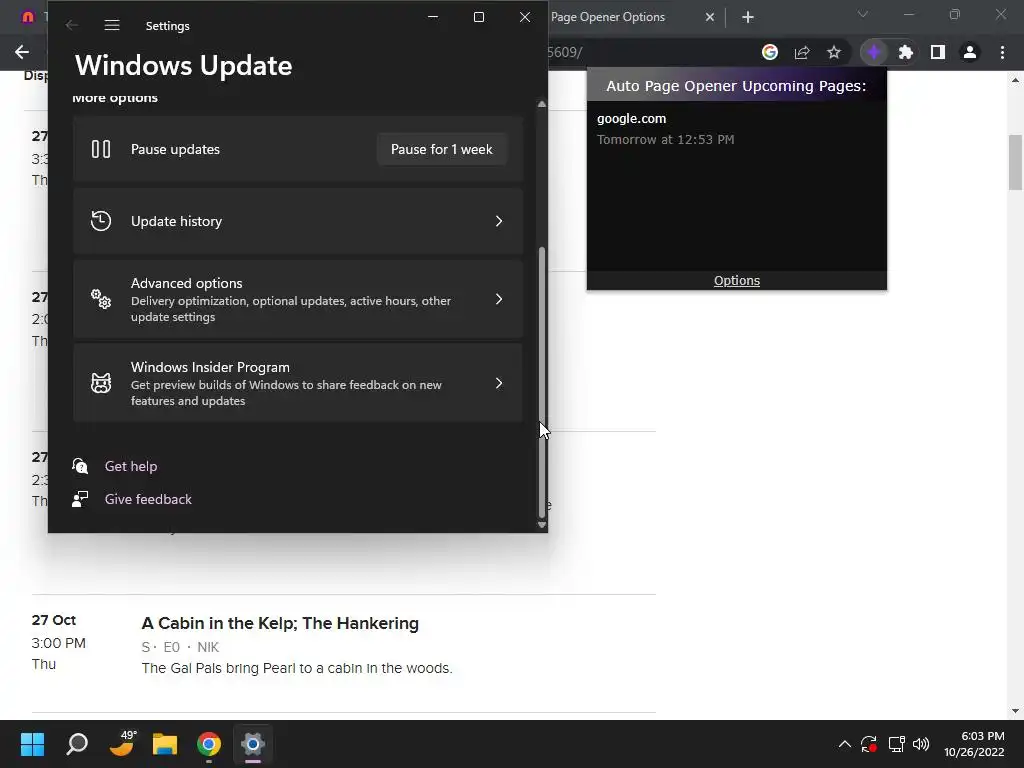
Task: Open the weather widget showing 49°
Action: pyautogui.click(x=121, y=743)
